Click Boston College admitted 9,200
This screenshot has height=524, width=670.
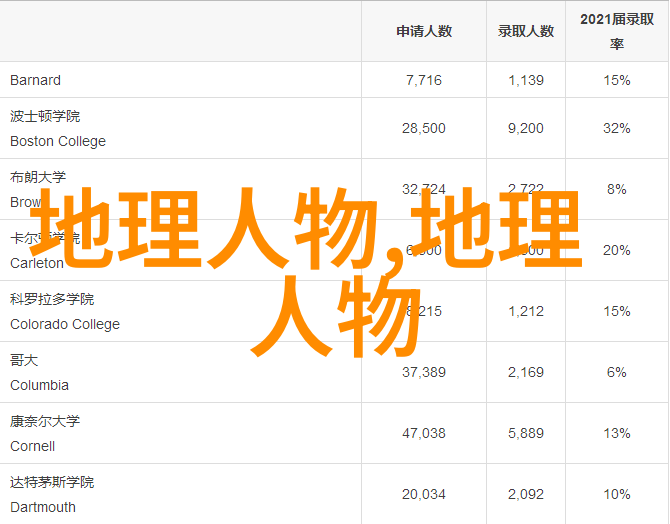tap(526, 128)
